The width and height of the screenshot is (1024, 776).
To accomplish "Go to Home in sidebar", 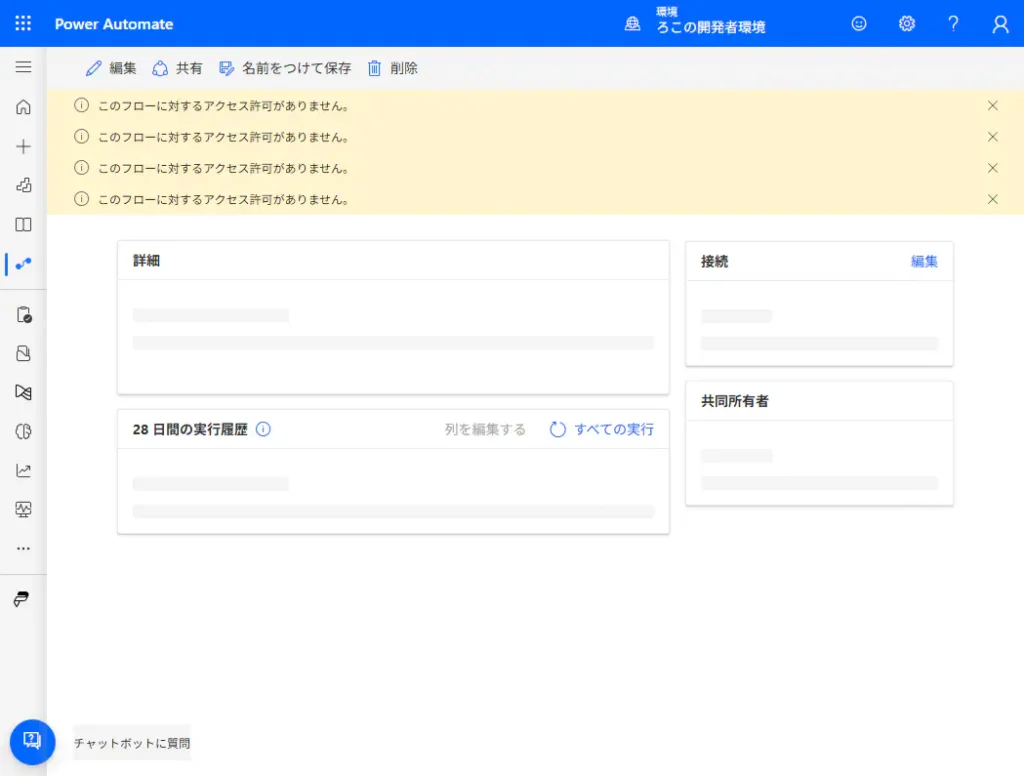I will pyautogui.click(x=23, y=106).
